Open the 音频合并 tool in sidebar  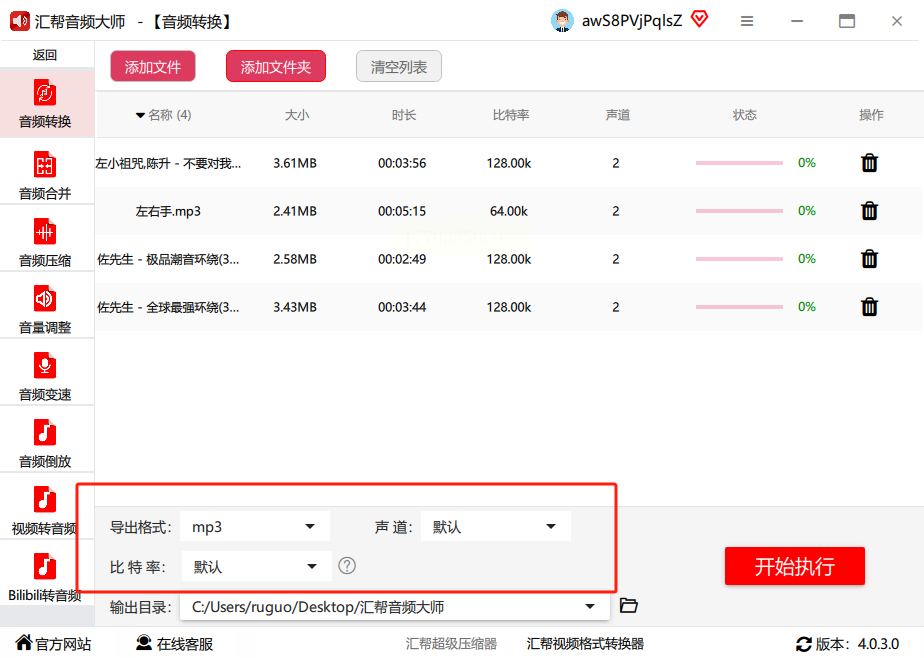45,175
